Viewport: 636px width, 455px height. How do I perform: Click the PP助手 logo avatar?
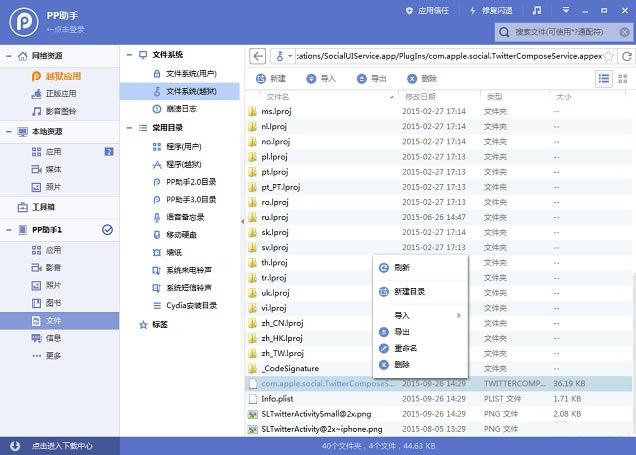coord(24,22)
